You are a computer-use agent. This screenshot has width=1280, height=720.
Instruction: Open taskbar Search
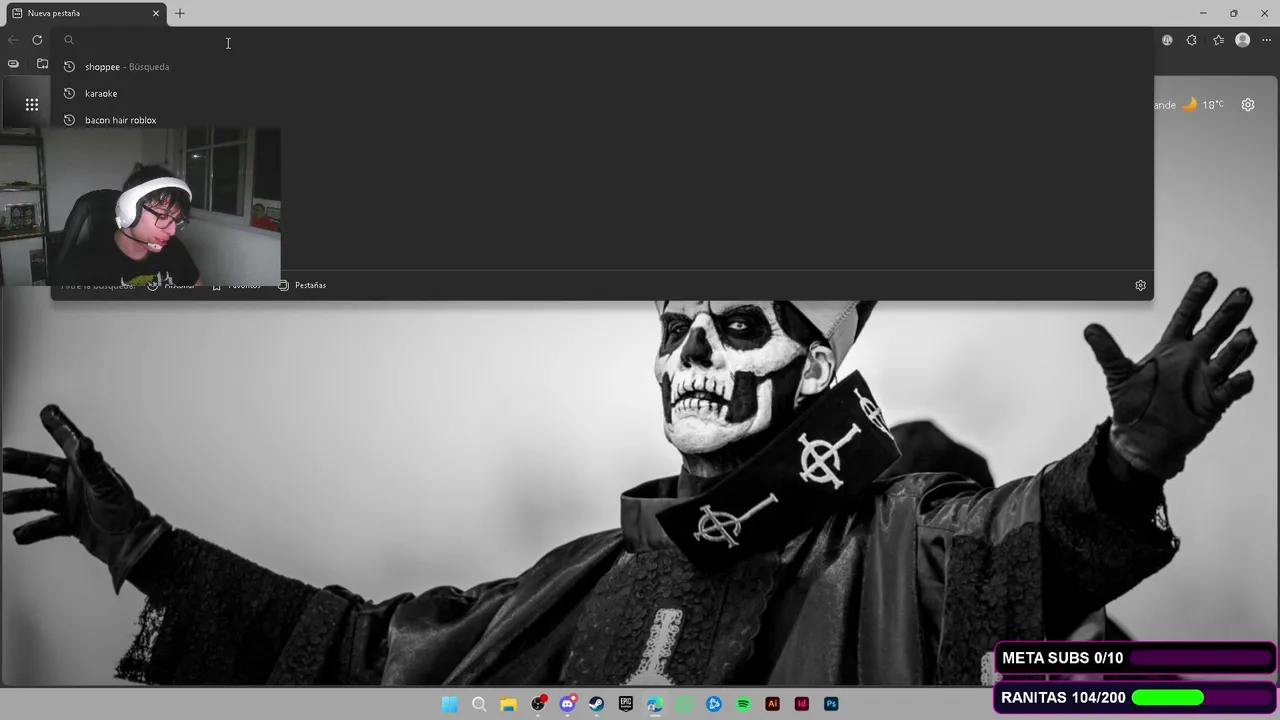tap(479, 704)
